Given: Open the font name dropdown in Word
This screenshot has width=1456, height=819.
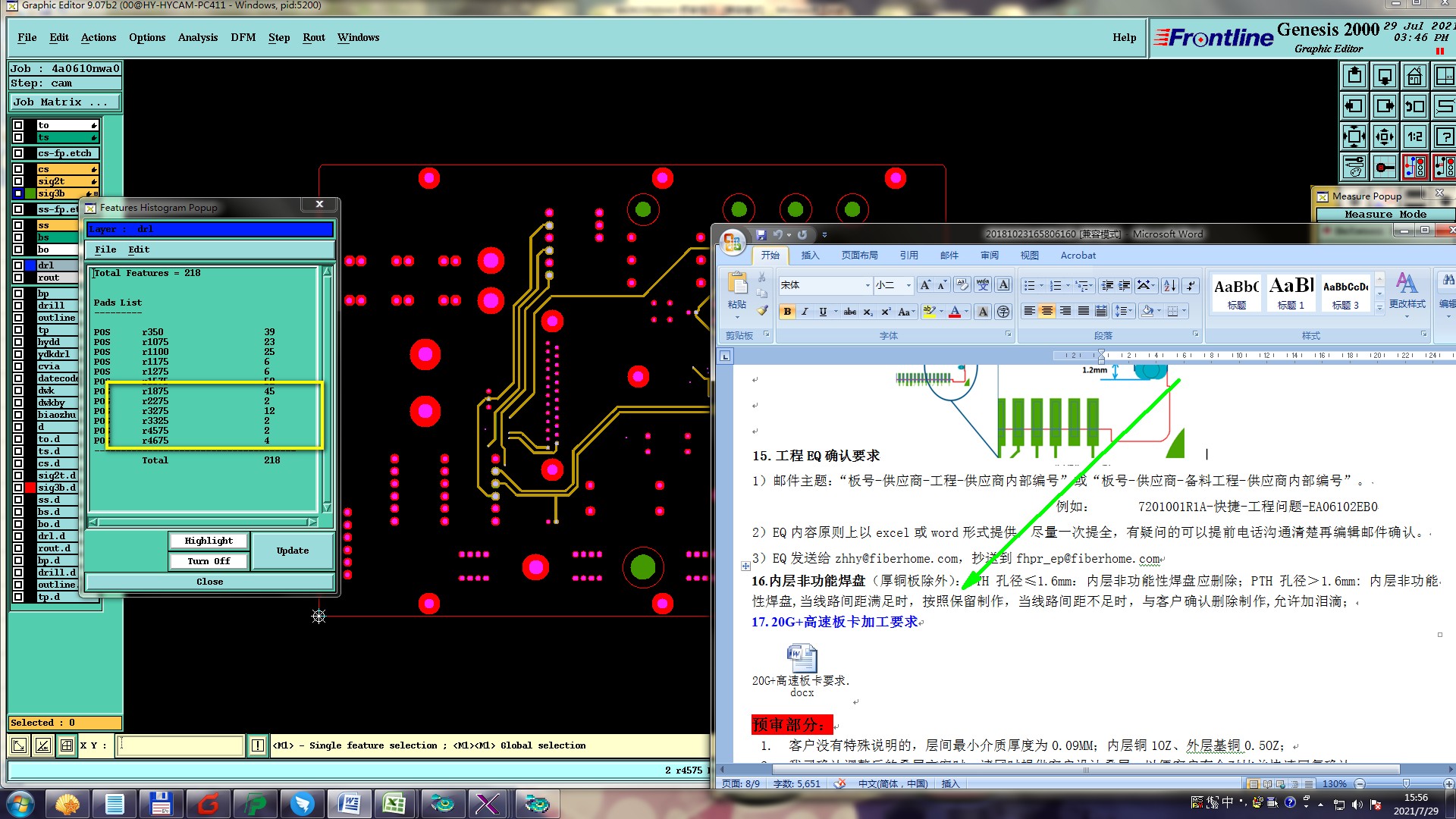Looking at the screenshot, I should coord(868,285).
